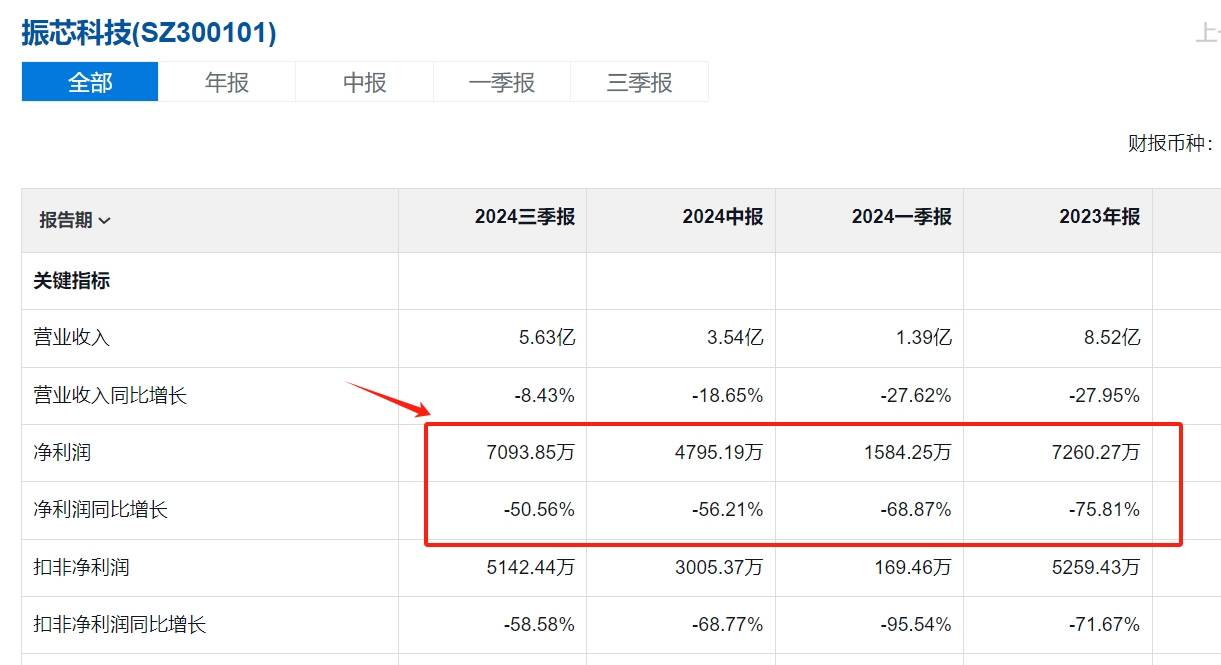The height and width of the screenshot is (665, 1221).
Task: Open the 三季报 tab
Action: tap(640, 82)
